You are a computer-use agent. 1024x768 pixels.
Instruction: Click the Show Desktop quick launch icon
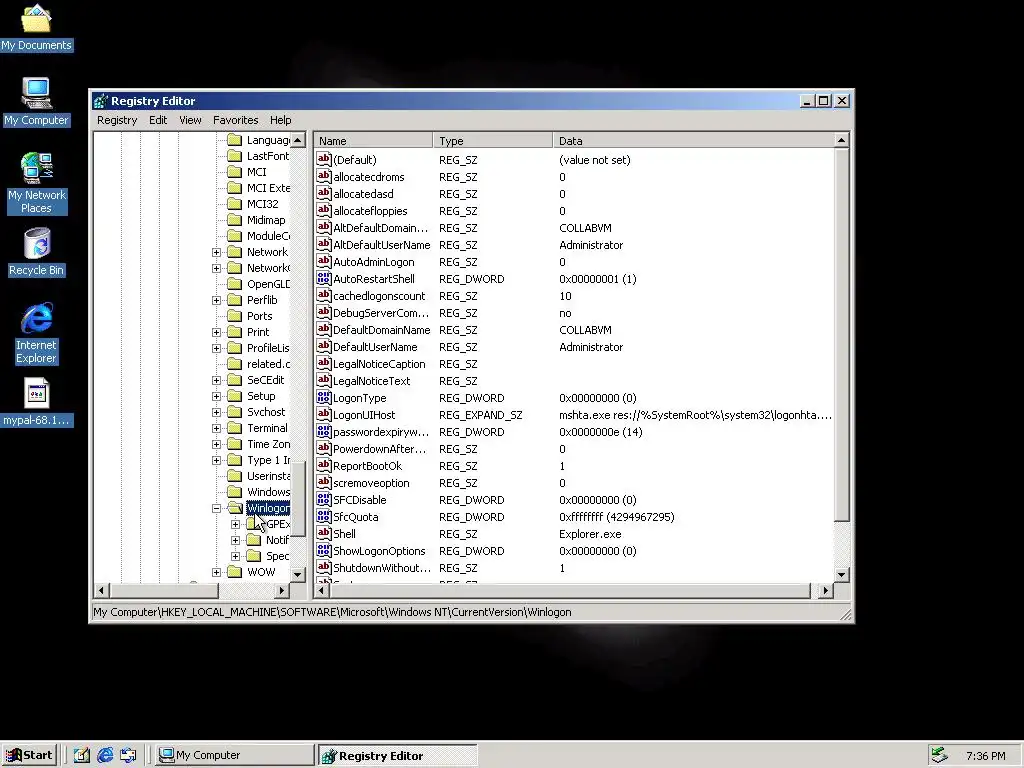(82, 755)
